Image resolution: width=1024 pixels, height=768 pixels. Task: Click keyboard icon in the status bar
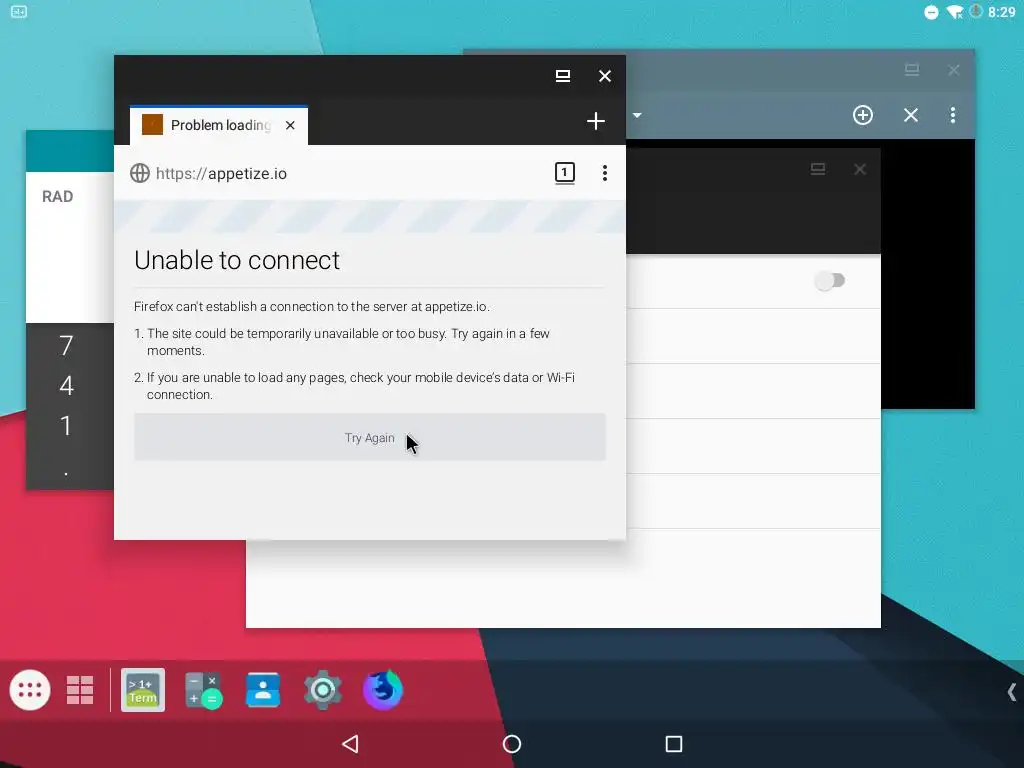[x=19, y=11]
